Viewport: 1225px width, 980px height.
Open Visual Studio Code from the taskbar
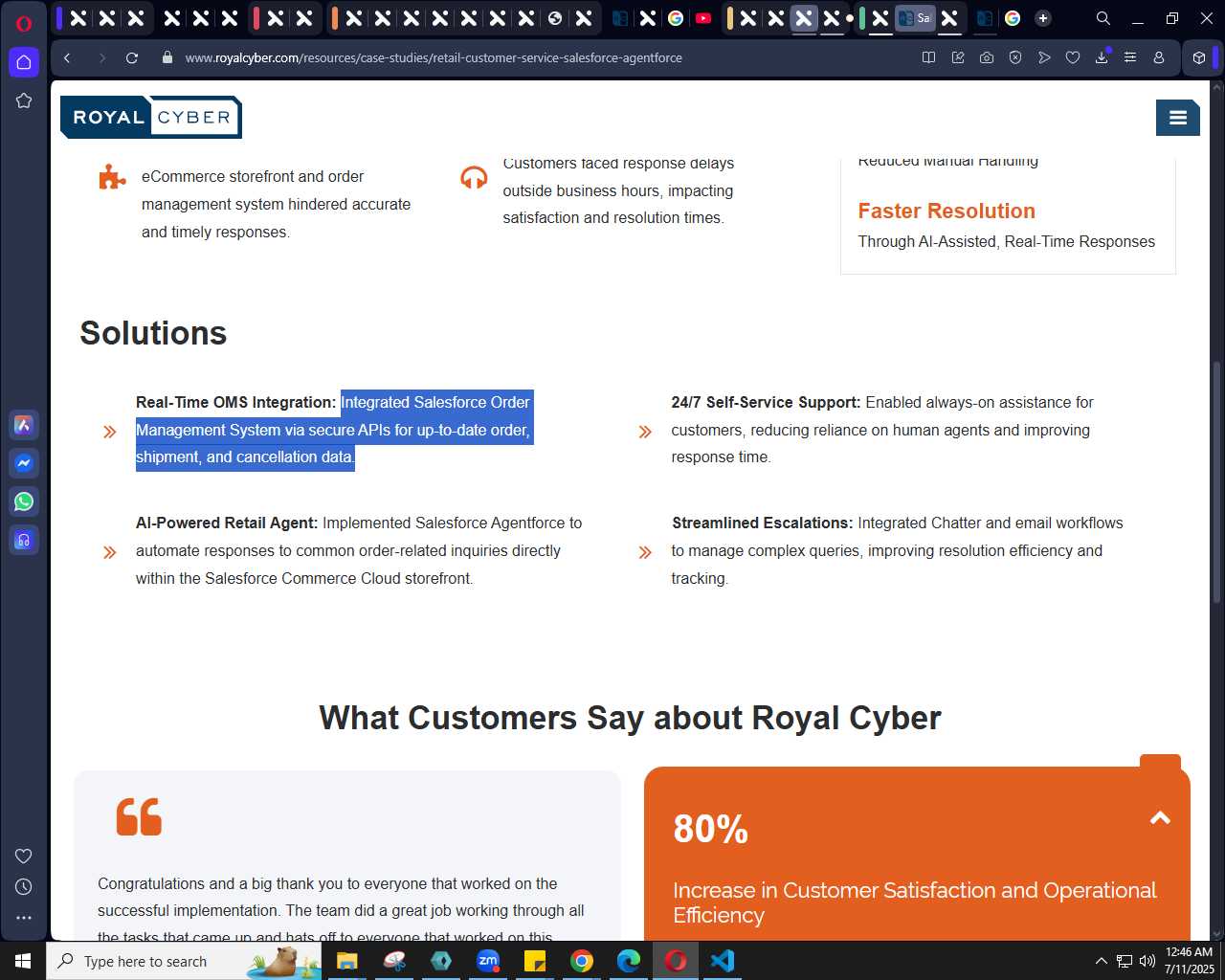(x=723, y=961)
